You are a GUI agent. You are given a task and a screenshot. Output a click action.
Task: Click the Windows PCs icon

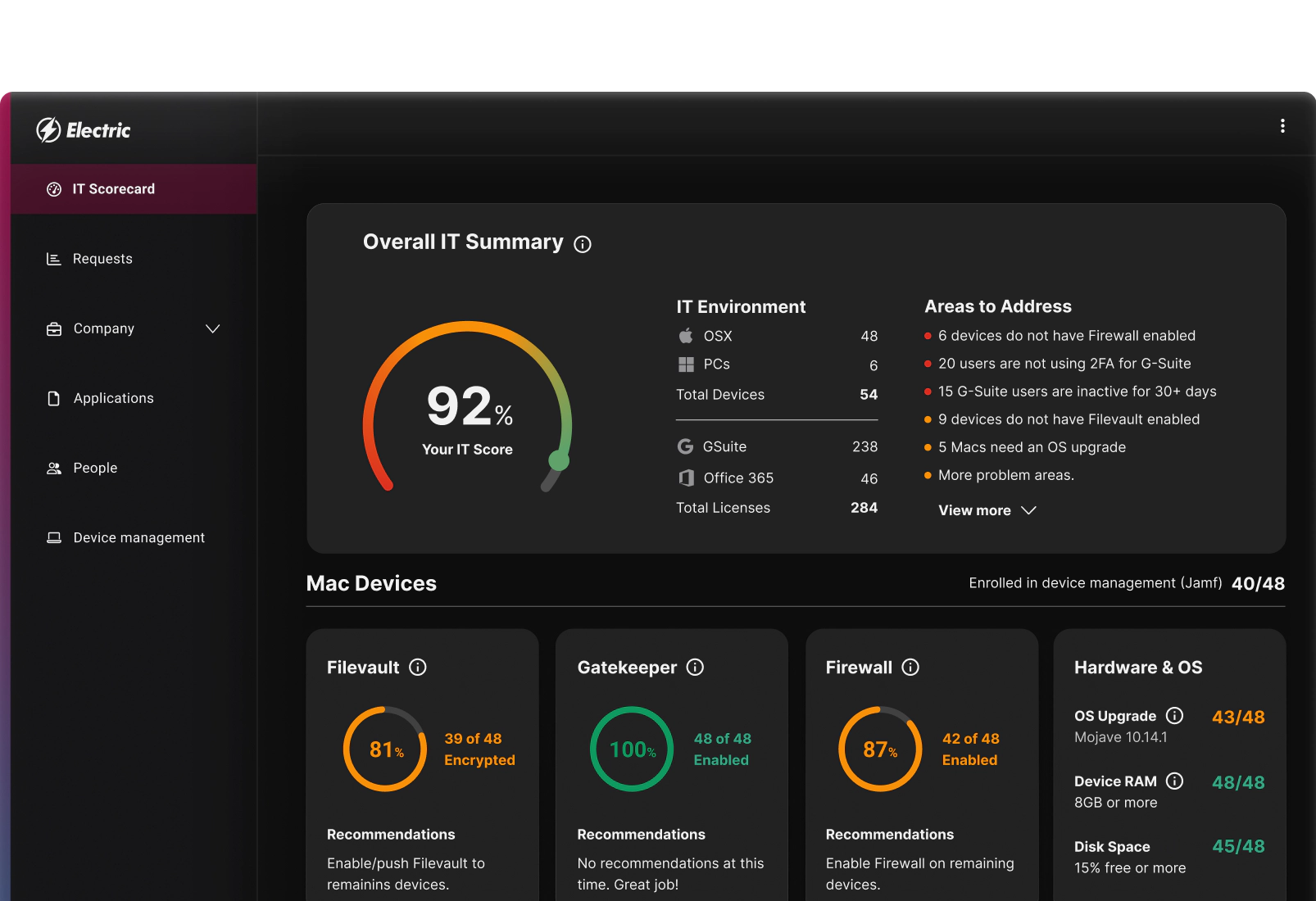[x=685, y=364]
